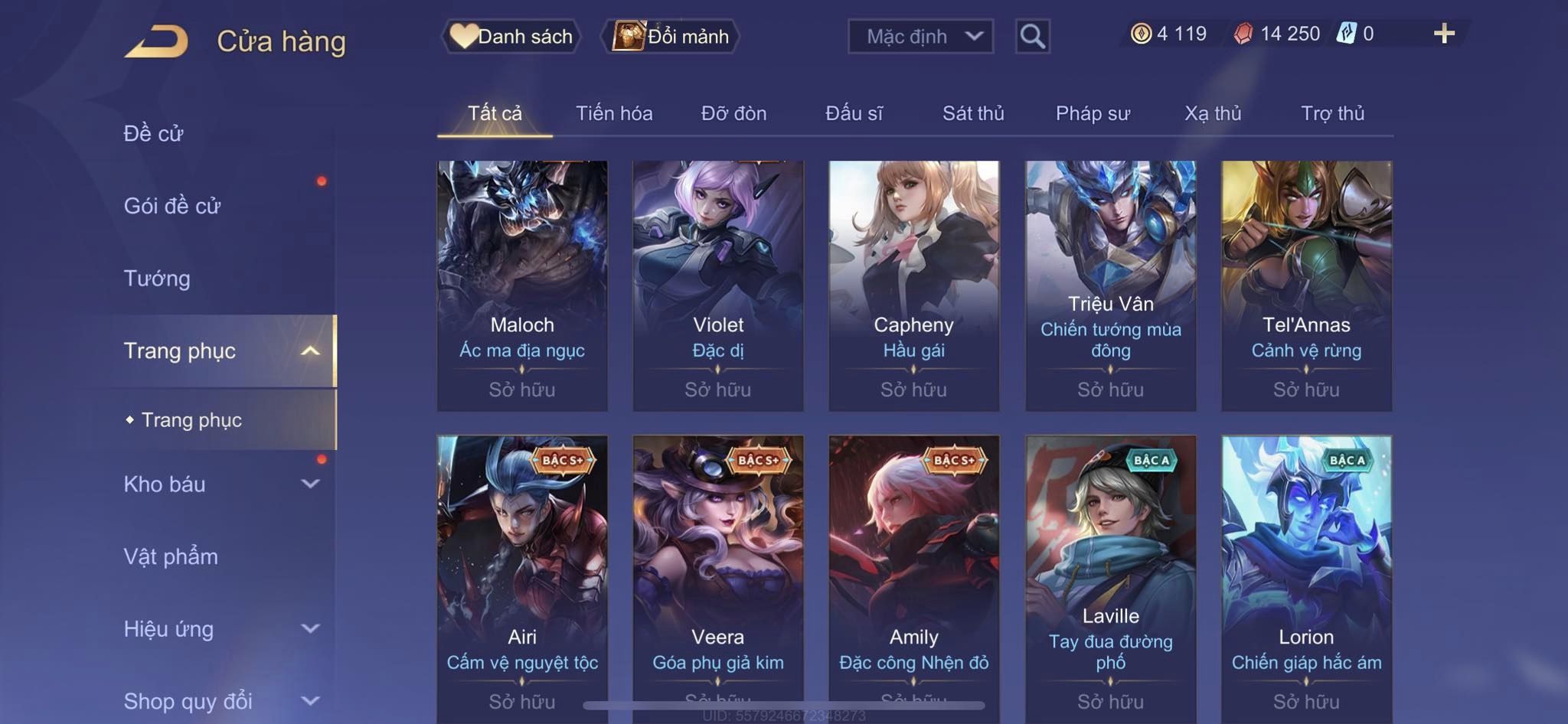Select the Trang phục sub-item

coord(191,420)
